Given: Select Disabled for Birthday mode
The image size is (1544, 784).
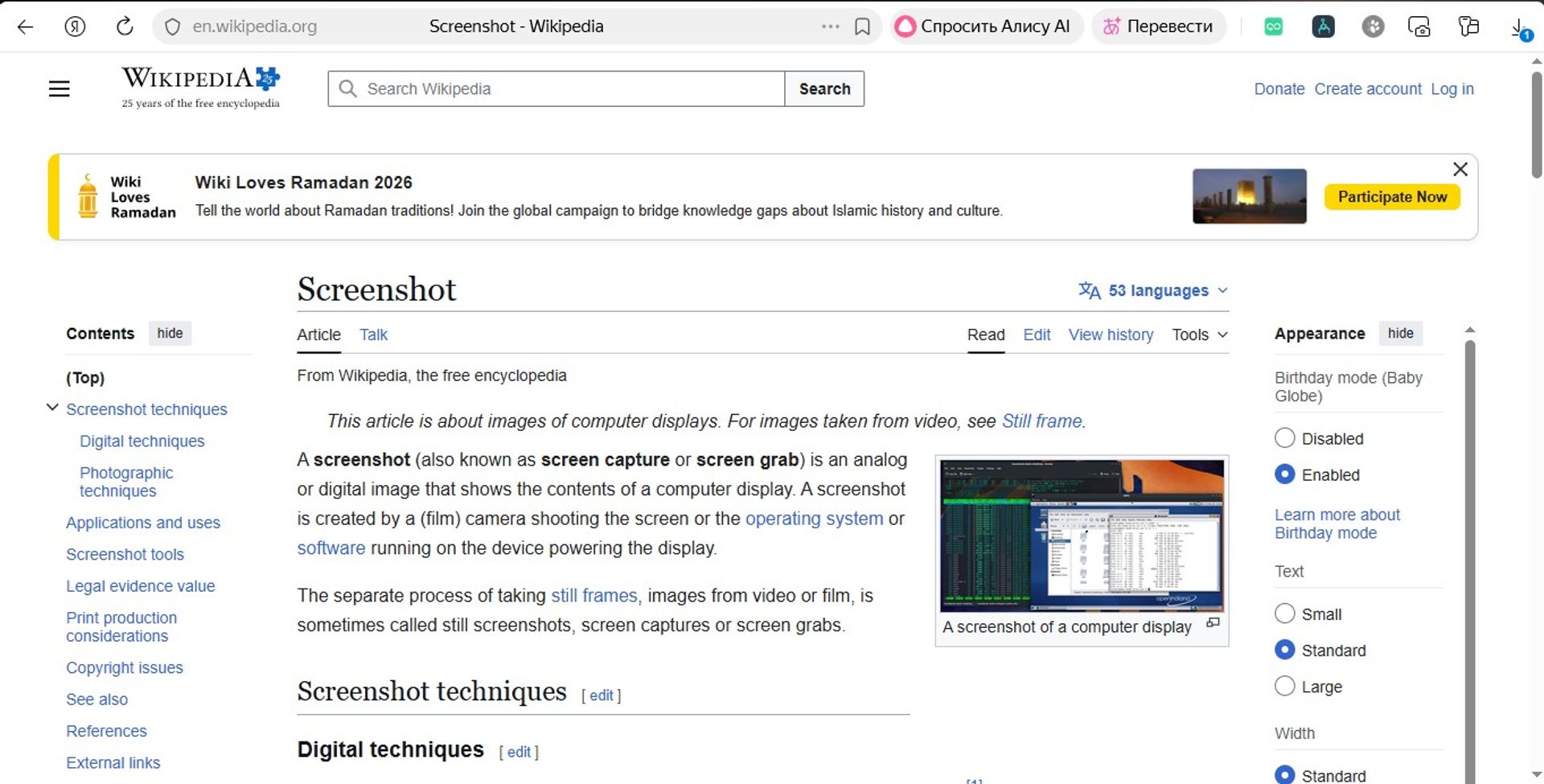Looking at the screenshot, I should 1285,438.
